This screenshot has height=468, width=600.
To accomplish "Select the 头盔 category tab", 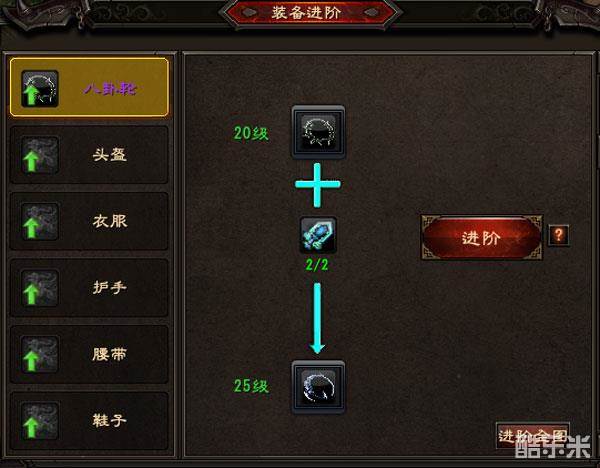I will [x=89, y=155].
